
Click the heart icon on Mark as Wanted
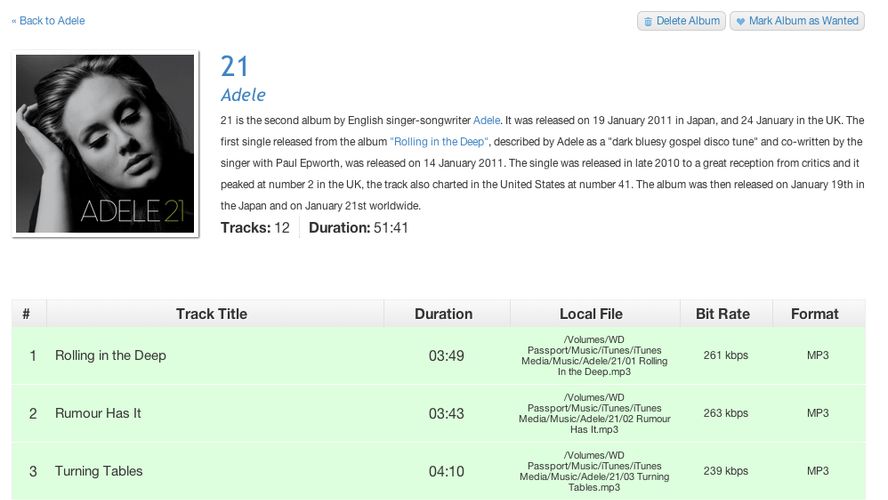[x=740, y=22]
